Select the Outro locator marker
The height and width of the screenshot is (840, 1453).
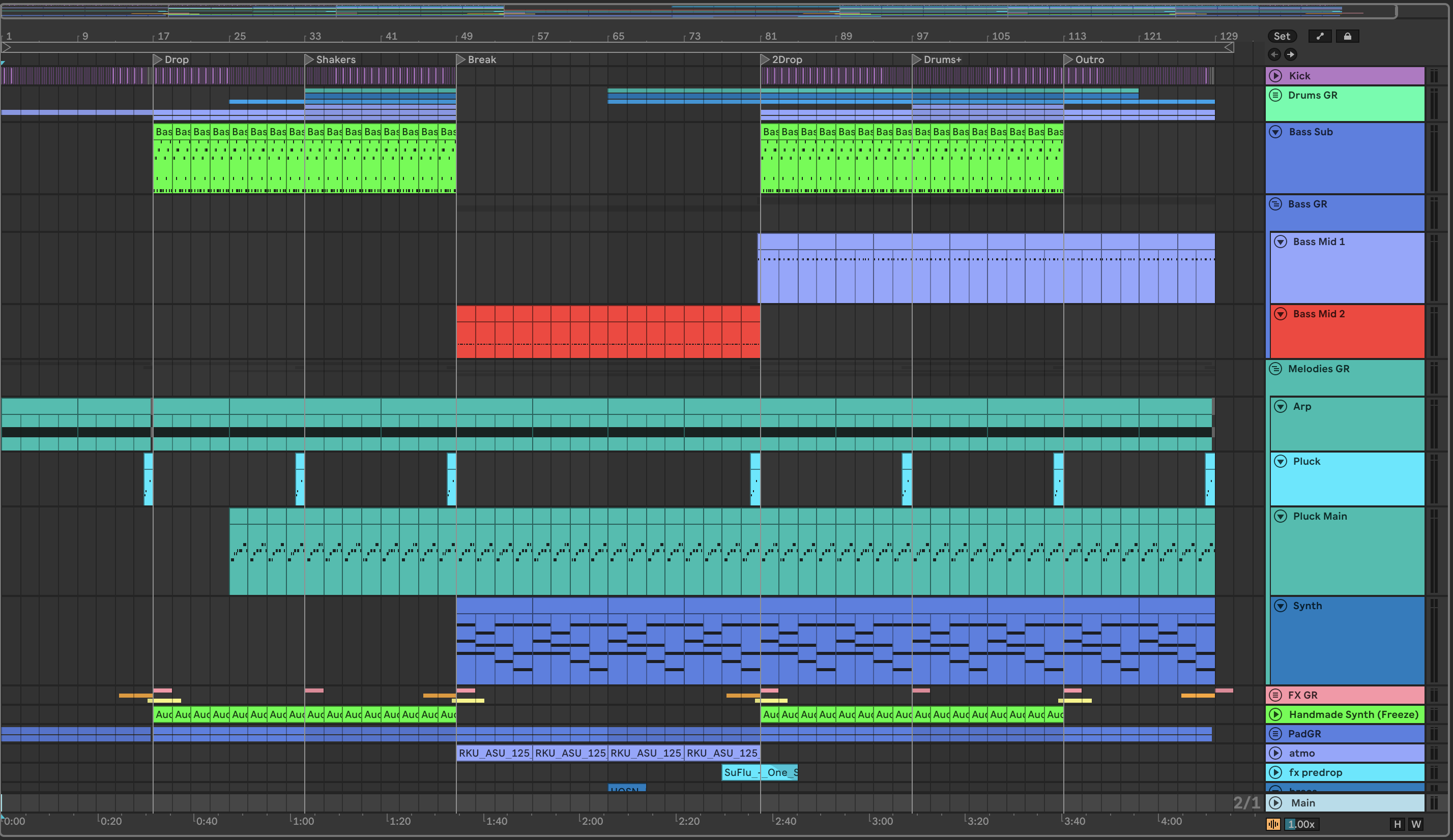[x=1068, y=59]
